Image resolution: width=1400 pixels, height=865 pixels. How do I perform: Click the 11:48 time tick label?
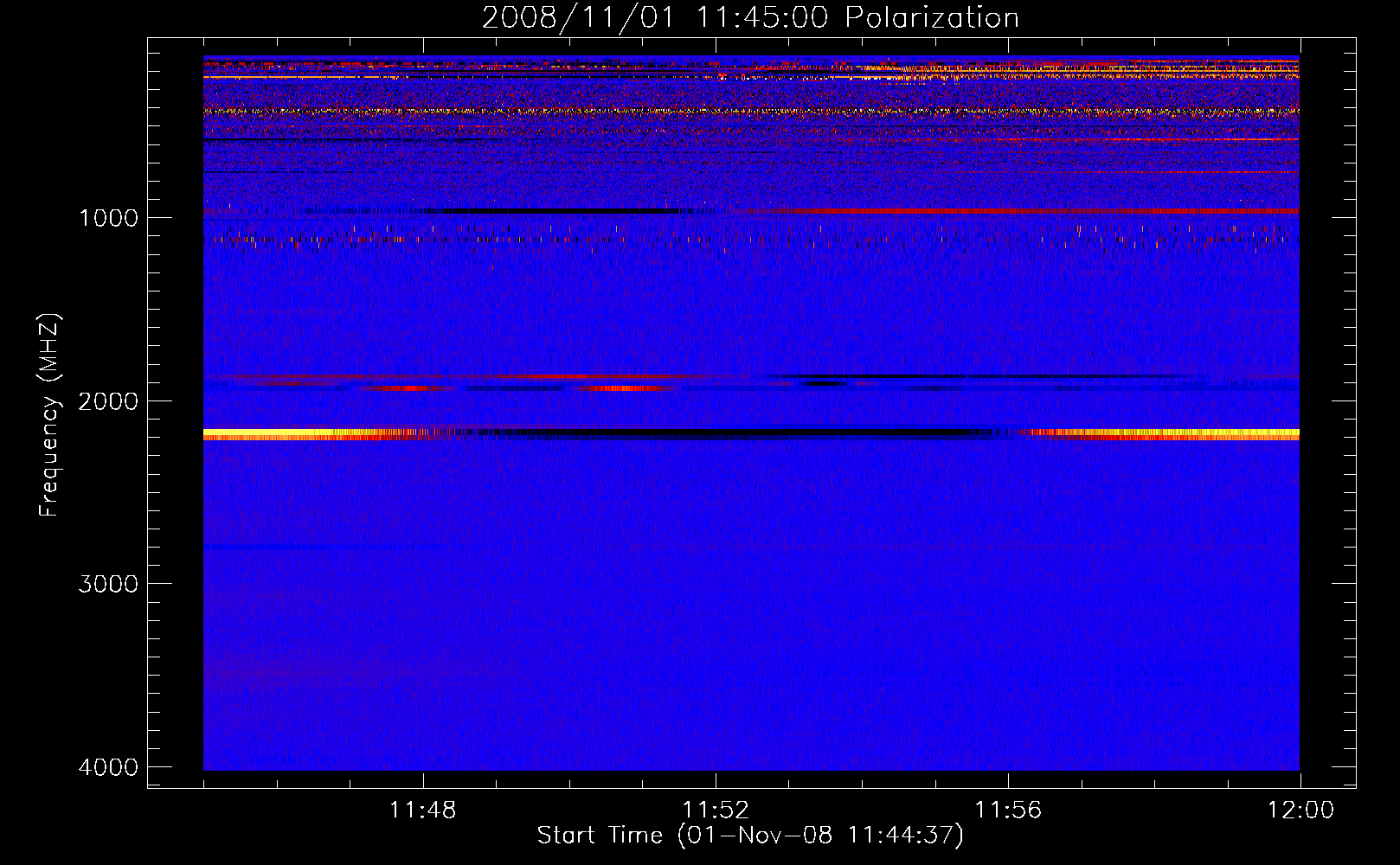tap(422, 811)
